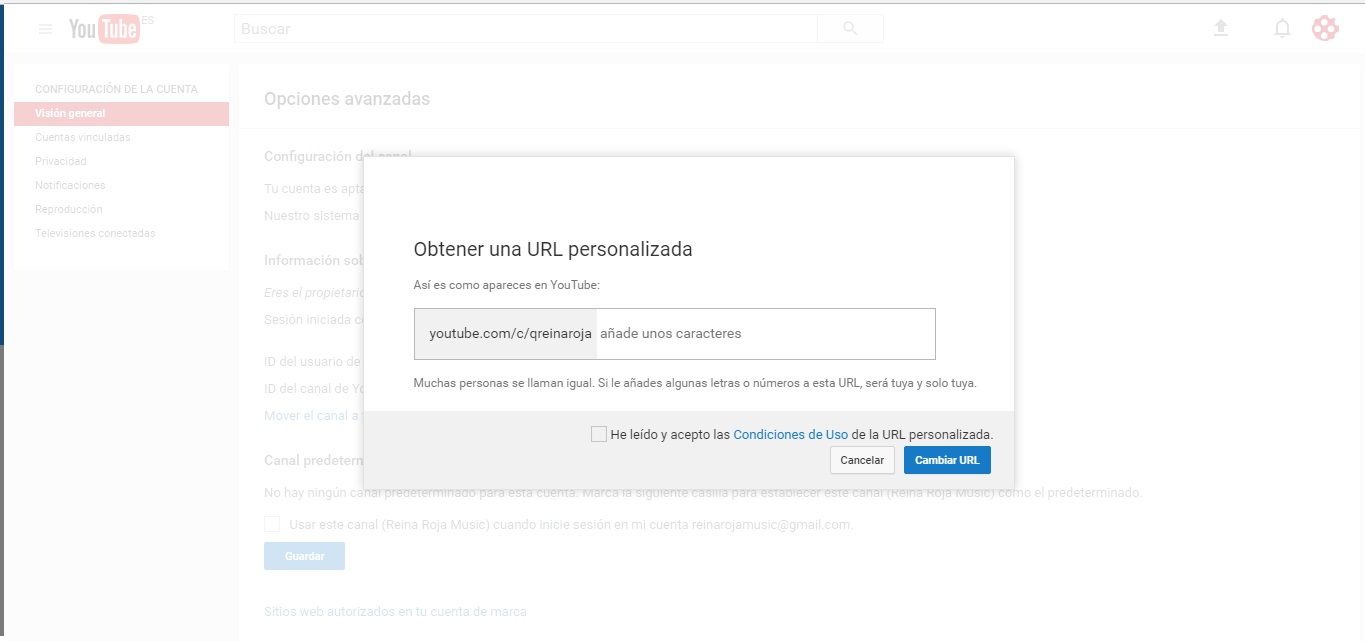Click 'CONFIGURACIÓN DE LA CUENTA' sidebar header
This screenshot has height=641, width=1365.
coord(116,89)
